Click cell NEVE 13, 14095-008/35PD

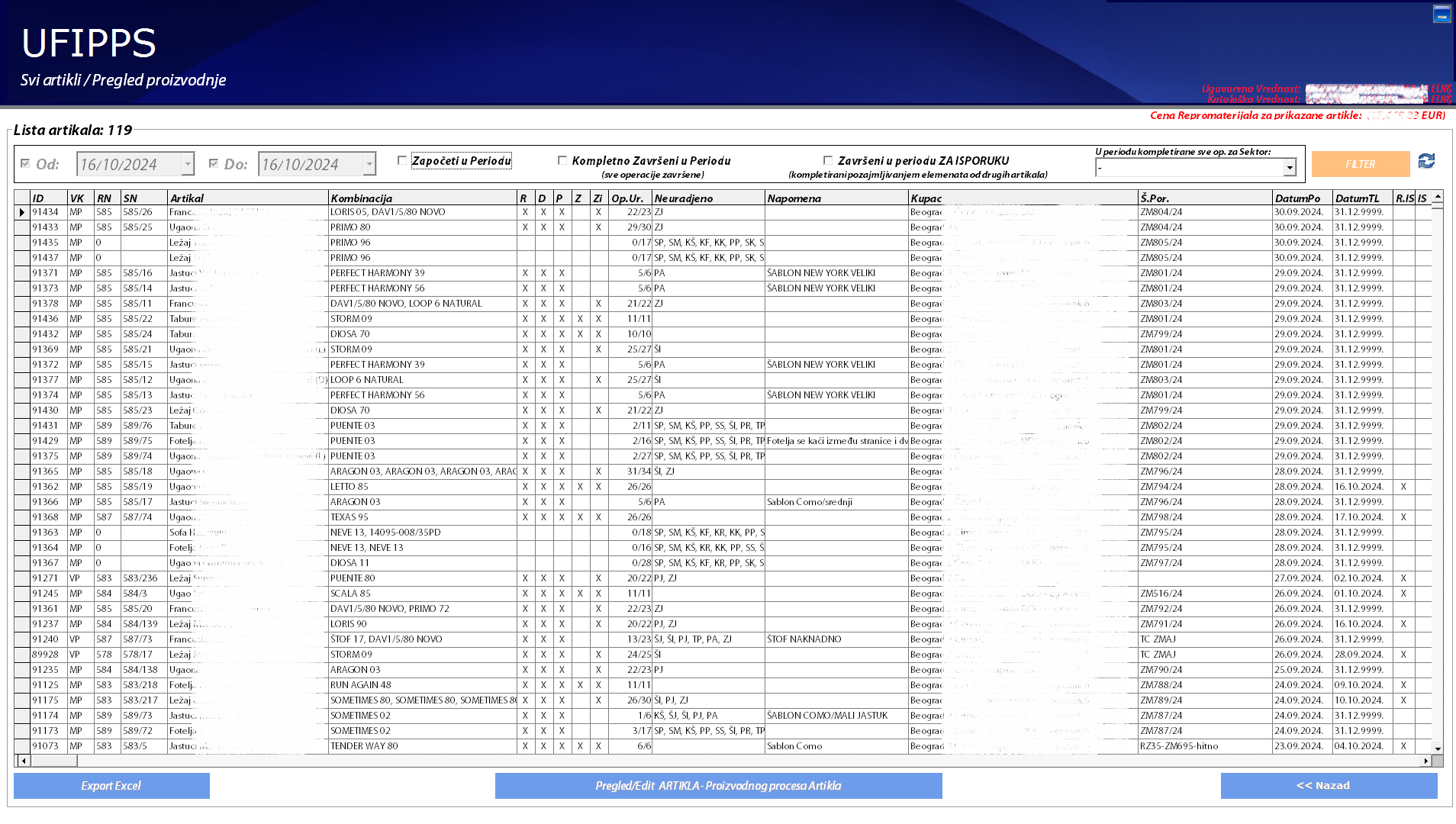pyautogui.click(x=423, y=533)
